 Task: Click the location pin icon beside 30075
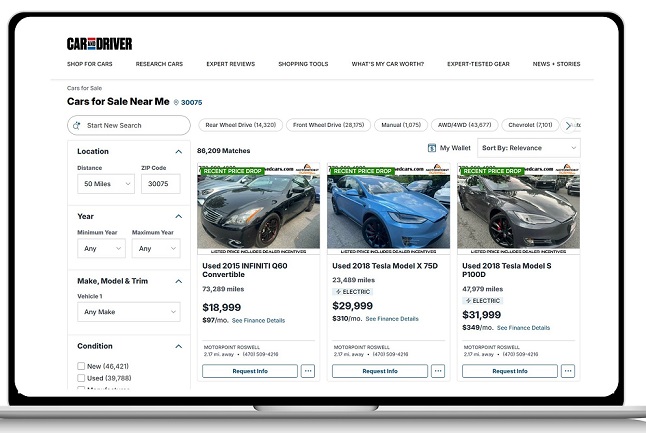(x=176, y=102)
